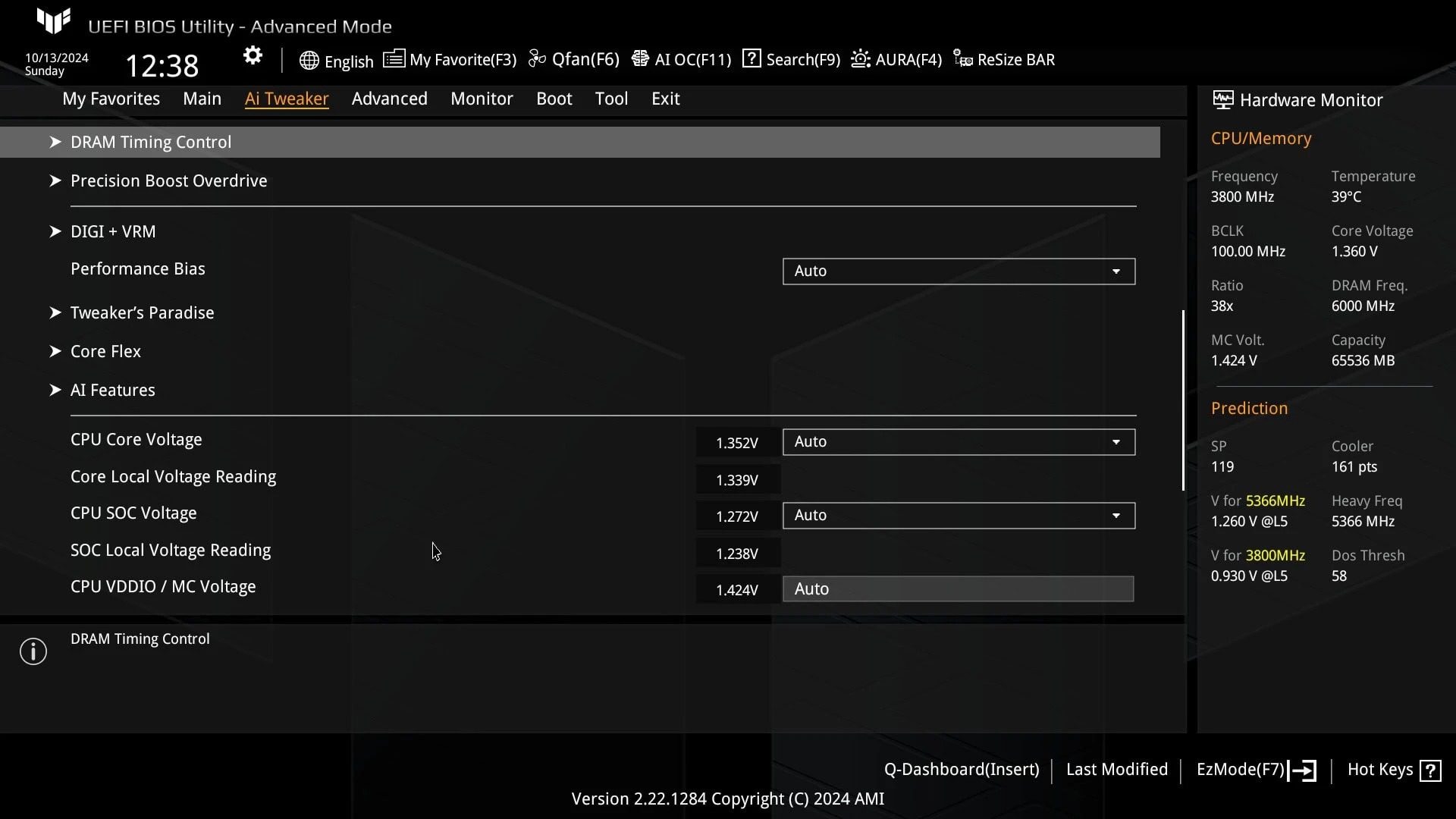This screenshot has height=819, width=1456.
Task: Click the info icon in help area
Action: pos(33,651)
